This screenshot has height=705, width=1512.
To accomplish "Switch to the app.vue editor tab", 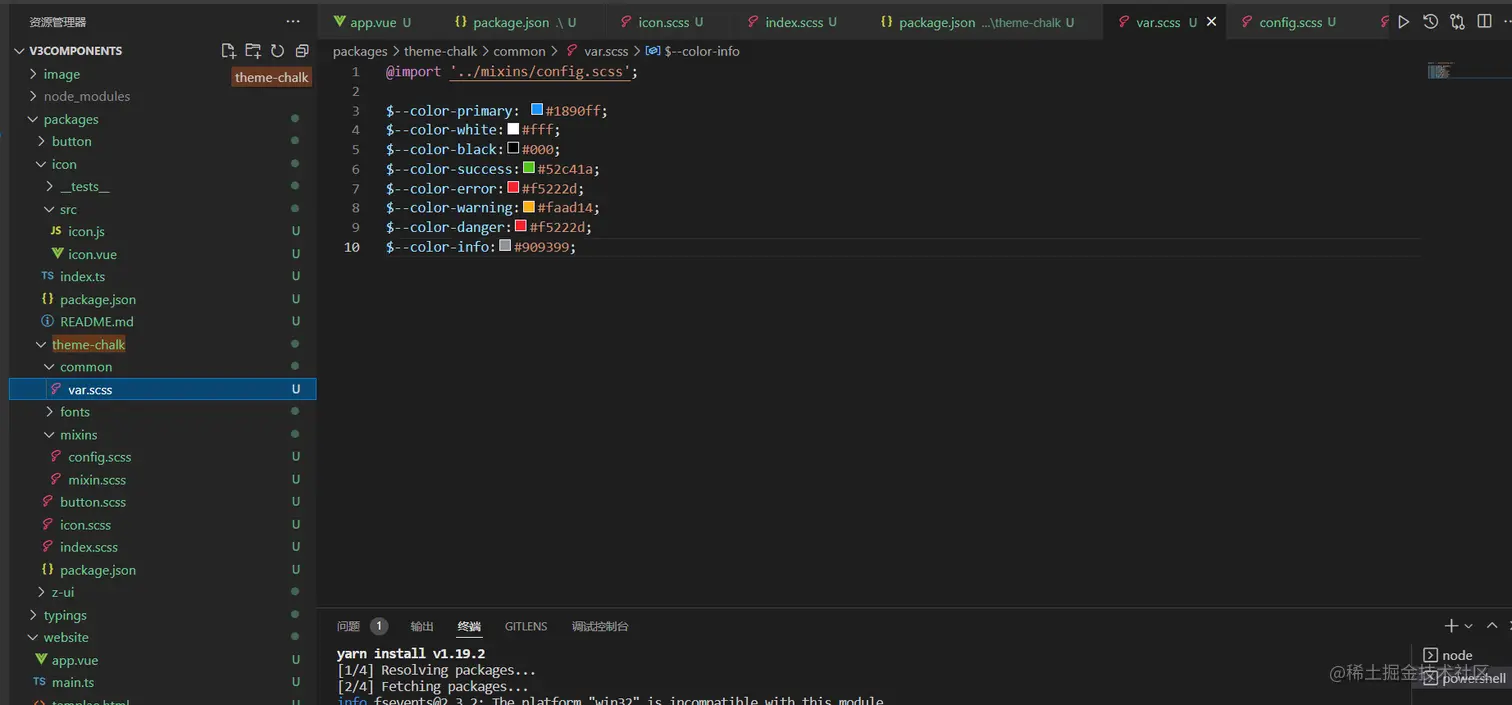I will tap(375, 22).
